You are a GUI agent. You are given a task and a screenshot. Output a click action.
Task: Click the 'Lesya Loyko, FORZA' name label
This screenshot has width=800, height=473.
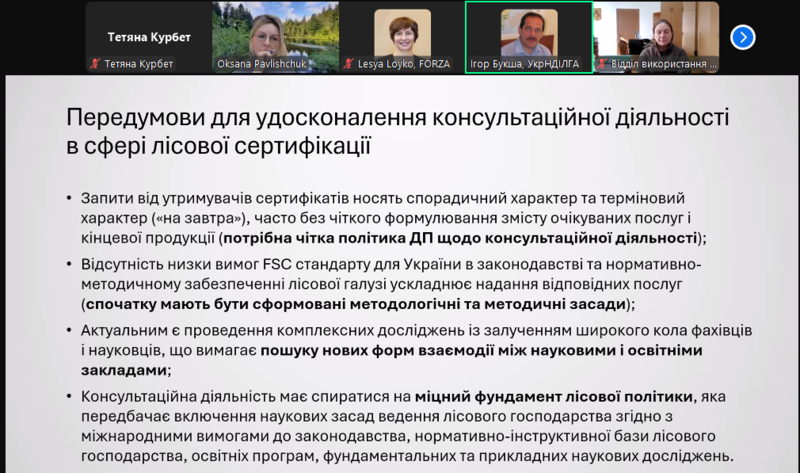[403, 64]
